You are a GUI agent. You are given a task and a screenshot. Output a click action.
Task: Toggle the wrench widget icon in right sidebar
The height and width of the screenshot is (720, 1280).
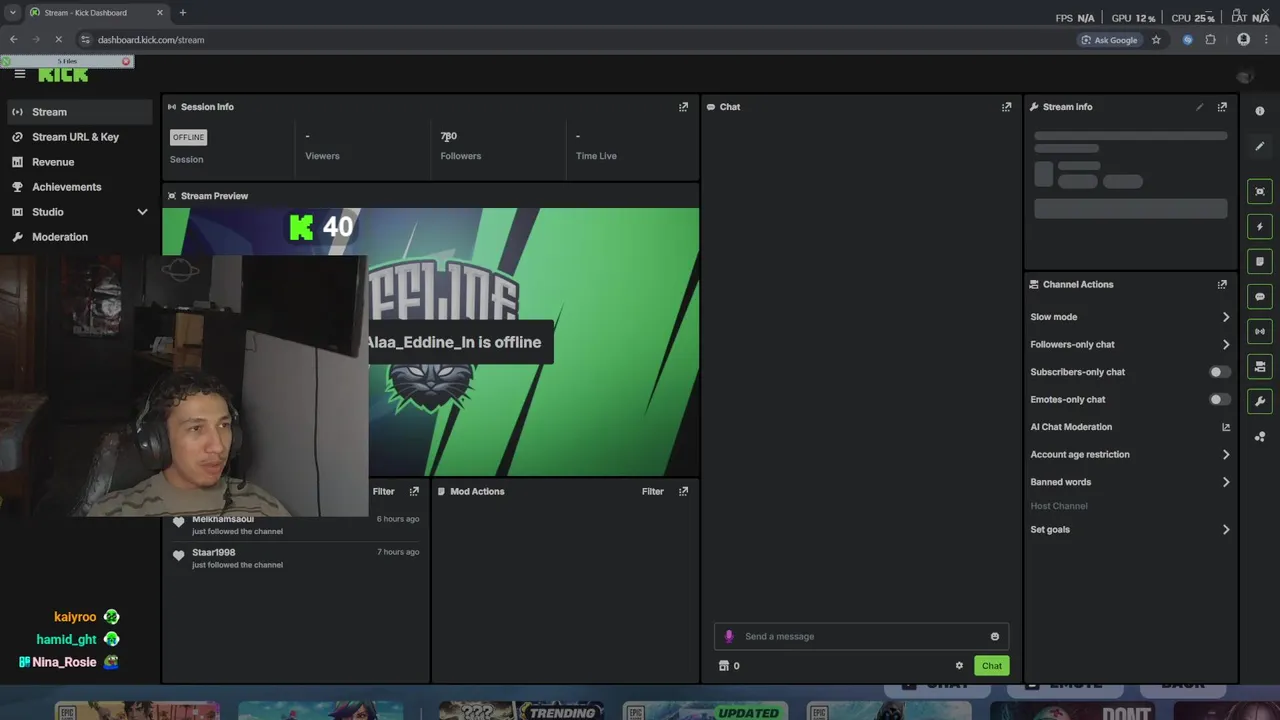(x=1260, y=401)
